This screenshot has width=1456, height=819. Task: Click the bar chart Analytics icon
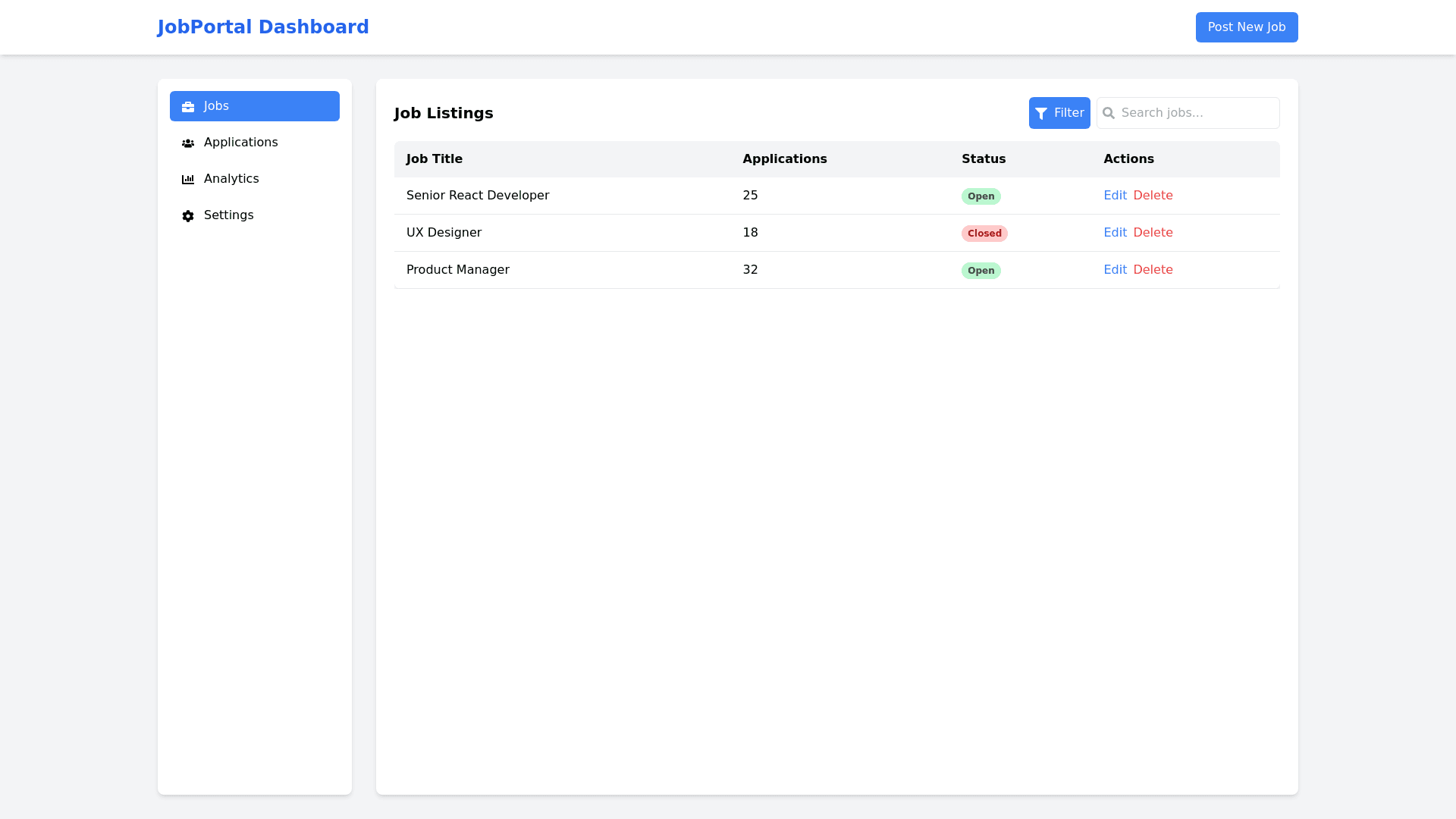188,180
